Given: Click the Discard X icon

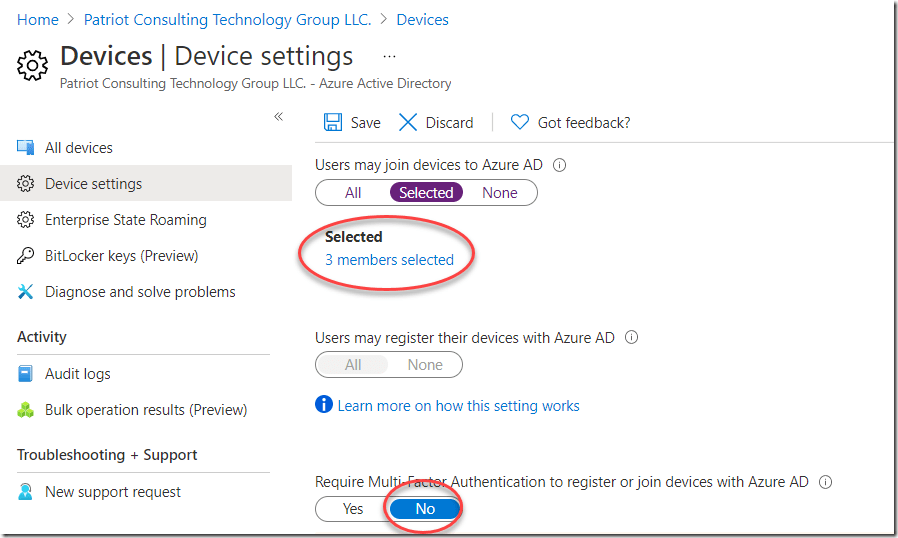Looking at the screenshot, I should (408, 122).
